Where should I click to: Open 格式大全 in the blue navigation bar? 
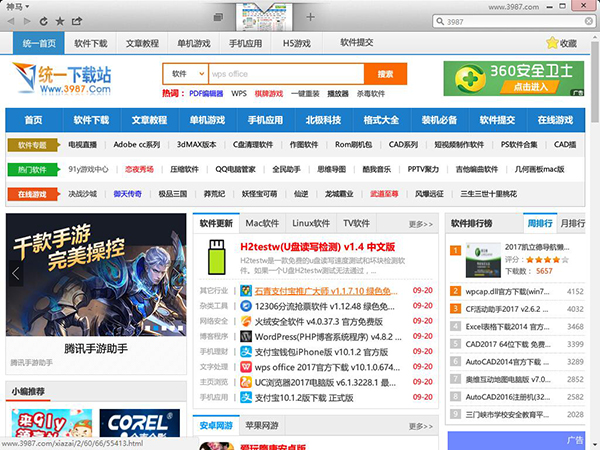[381, 119]
